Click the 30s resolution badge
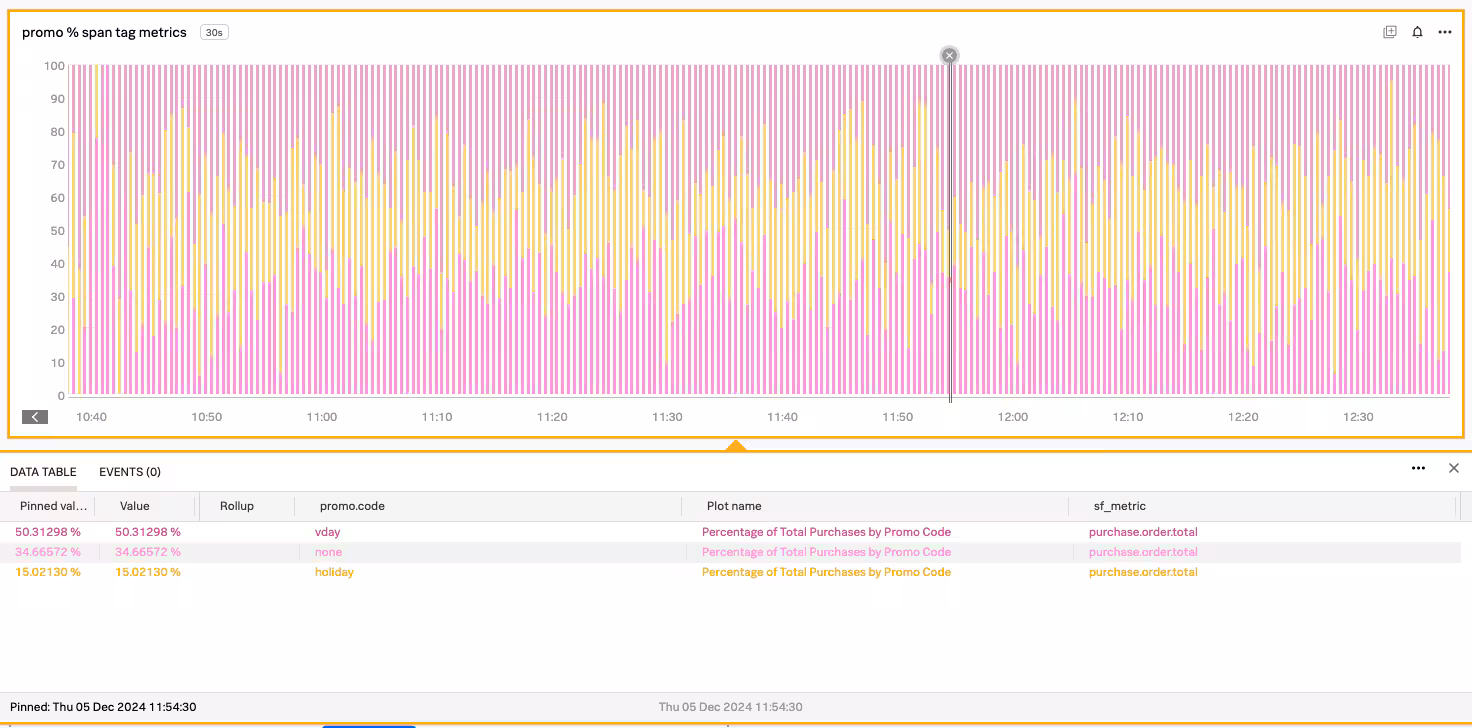The image size is (1472, 728). point(214,32)
